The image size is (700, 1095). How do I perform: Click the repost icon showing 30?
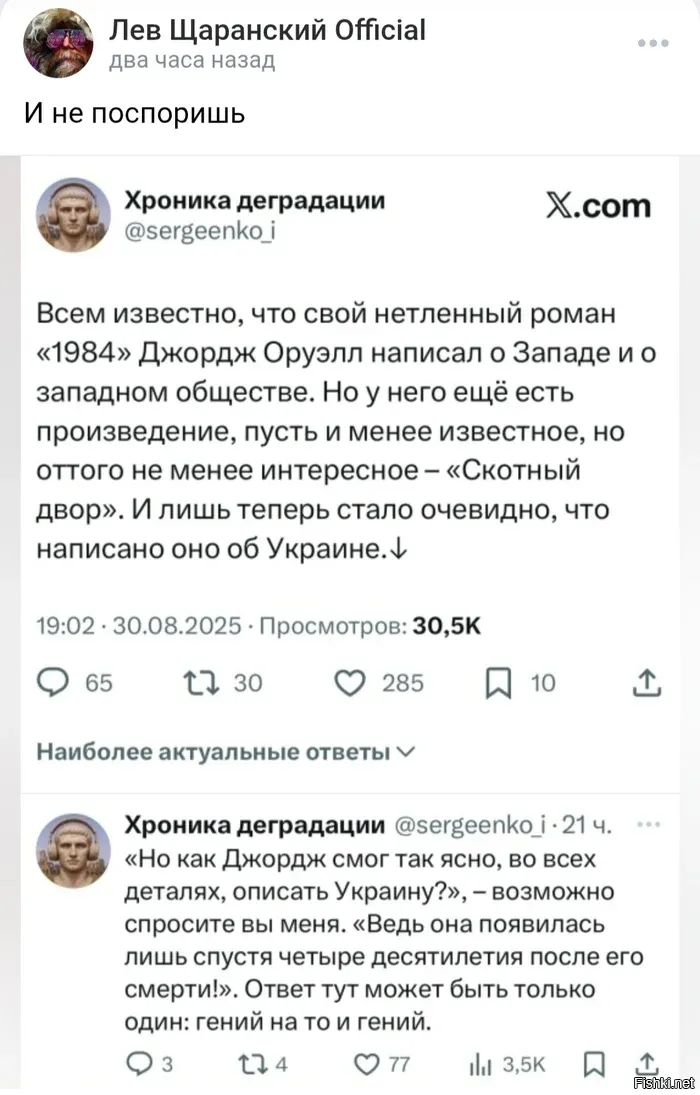(x=201, y=682)
